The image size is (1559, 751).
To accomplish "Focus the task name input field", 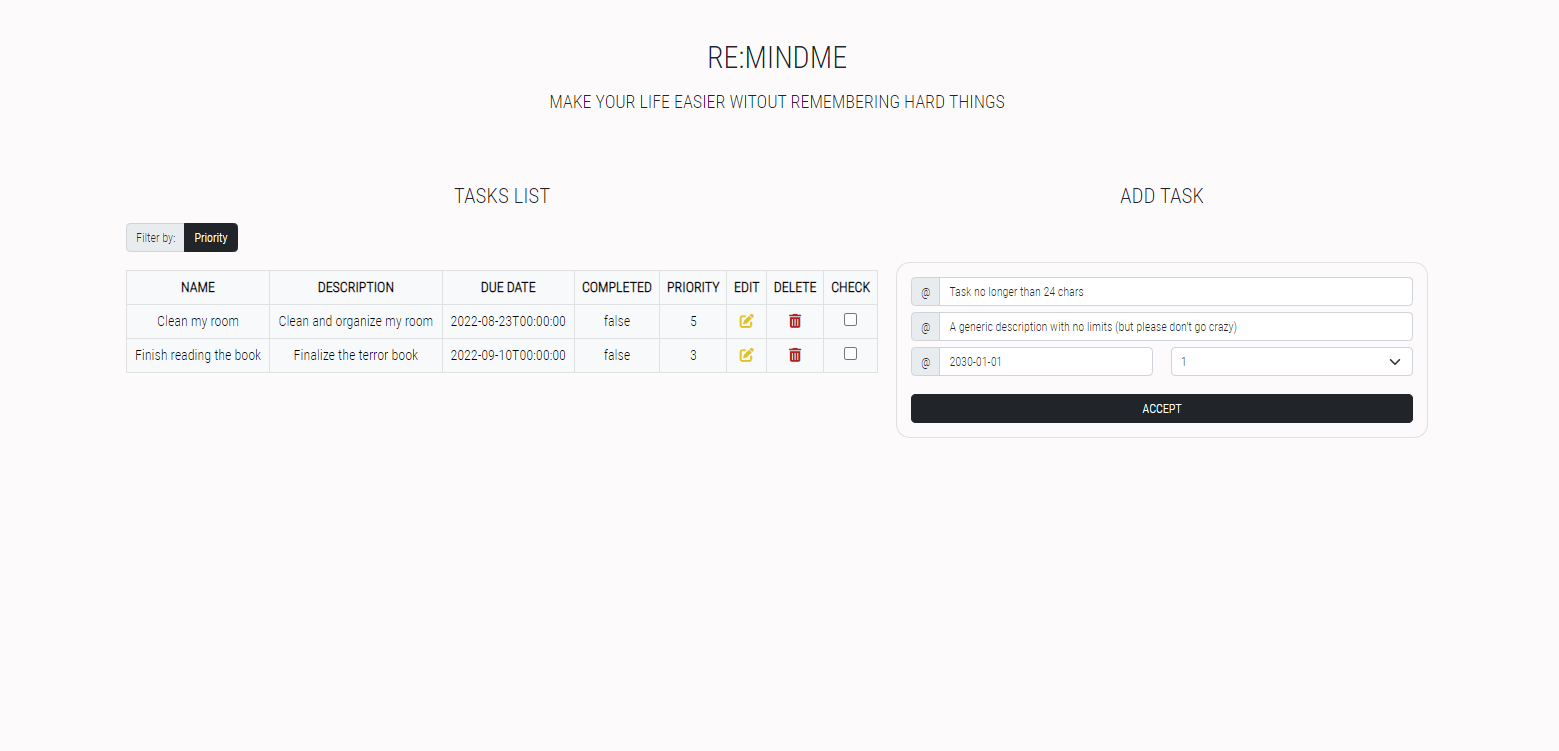I will coord(1175,292).
